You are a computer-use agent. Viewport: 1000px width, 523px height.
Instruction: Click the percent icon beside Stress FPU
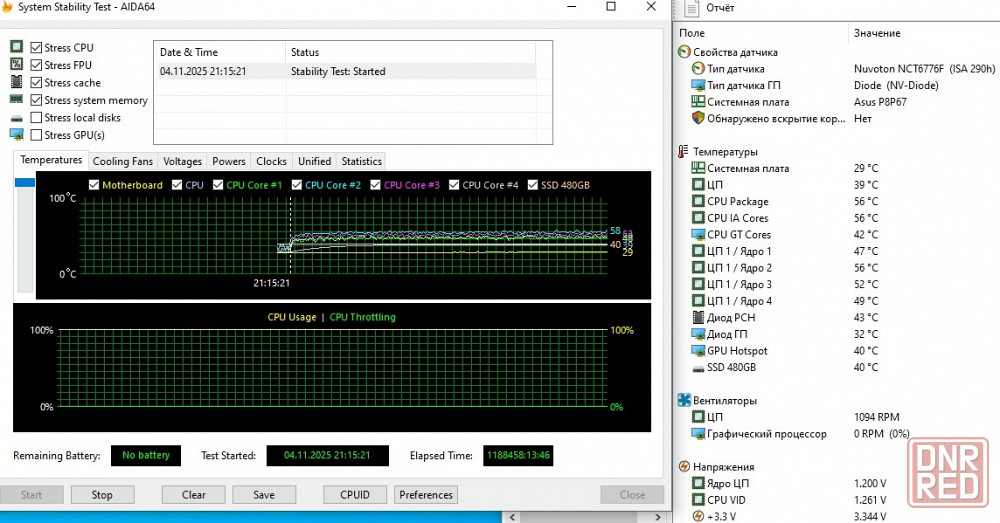(x=17, y=64)
